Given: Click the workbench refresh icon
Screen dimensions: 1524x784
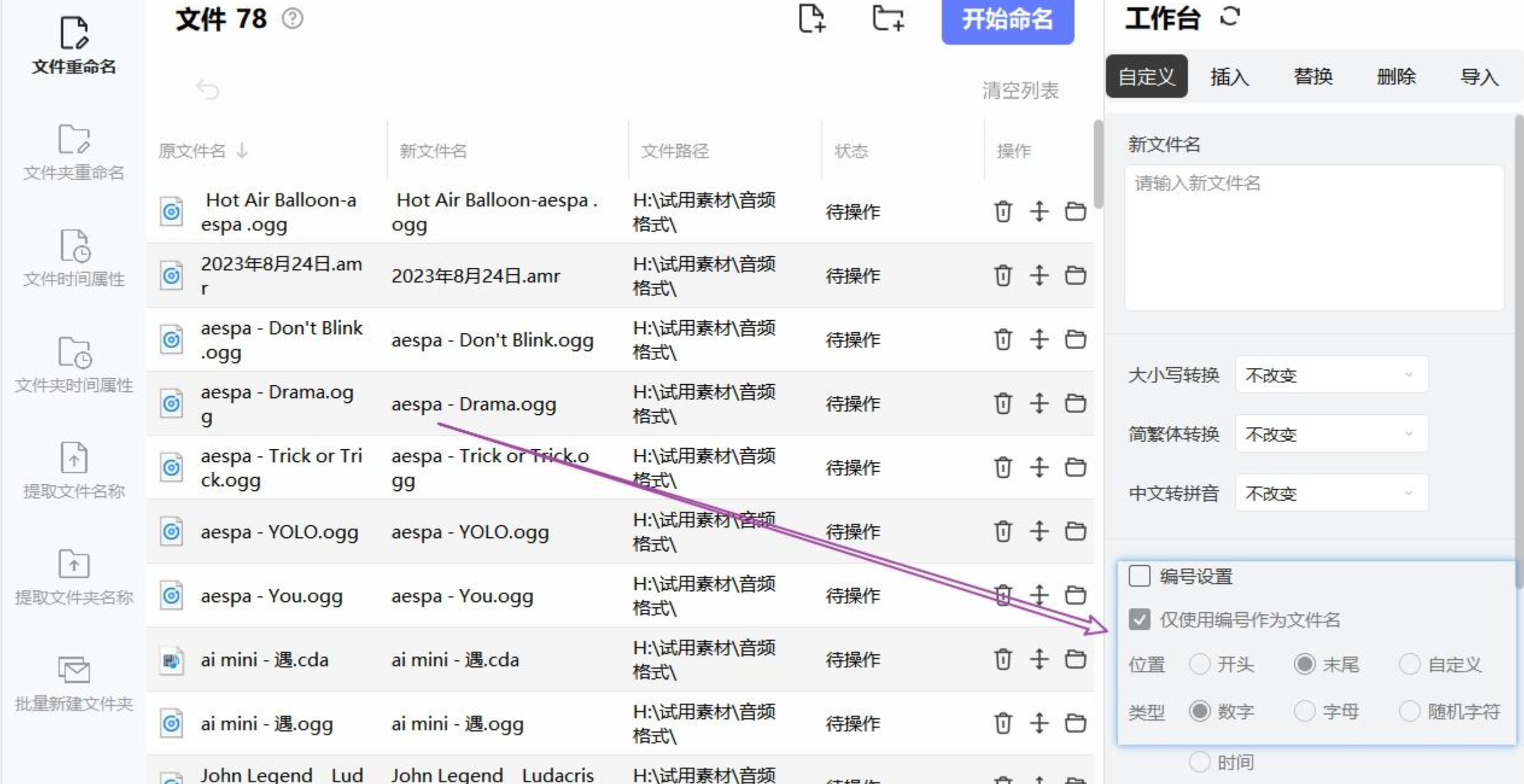Looking at the screenshot, I should coord(1230,16).
